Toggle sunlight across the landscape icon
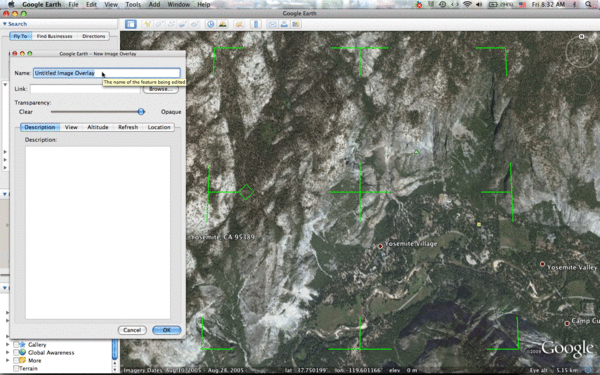Viewport: 600px width, 375px height. pos(222,24)
